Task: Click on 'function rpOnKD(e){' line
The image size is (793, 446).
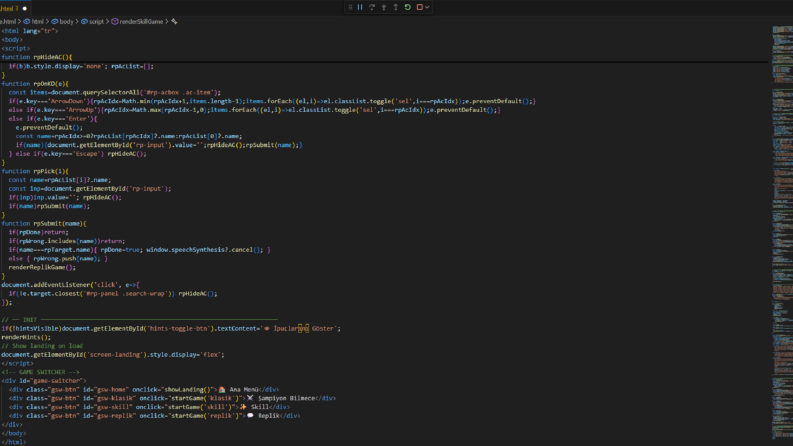Action: pyautogui.click(x=35, y=83)
